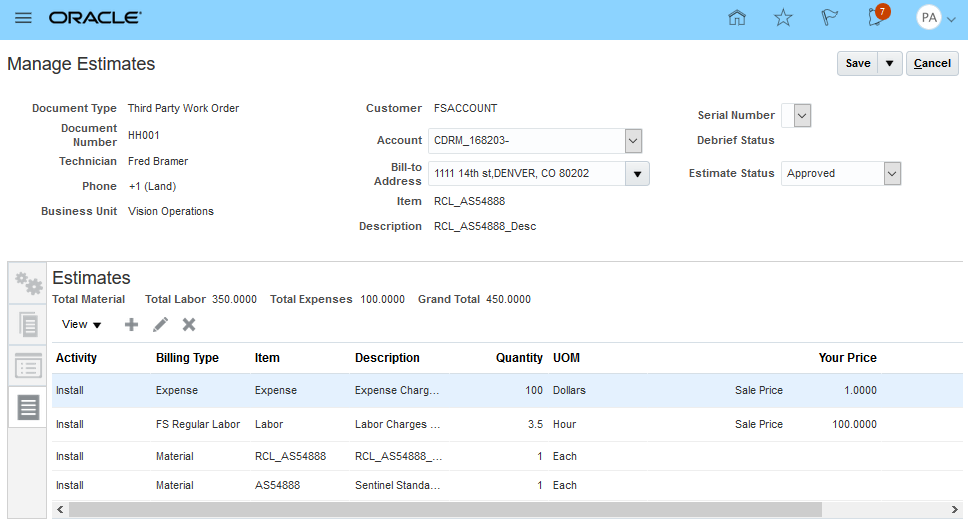Click the 100.0000 price cell
Image resolution: width=968 pixels, height=522 pixels.
tap(854, 425)
